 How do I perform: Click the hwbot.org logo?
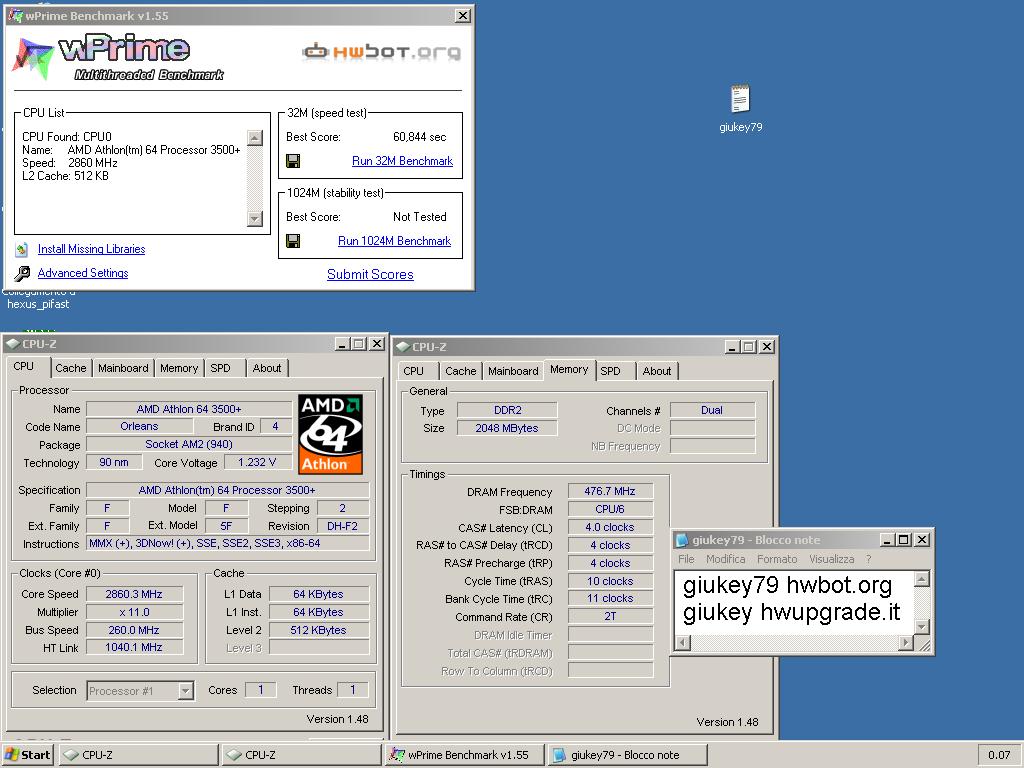[381, 51]
